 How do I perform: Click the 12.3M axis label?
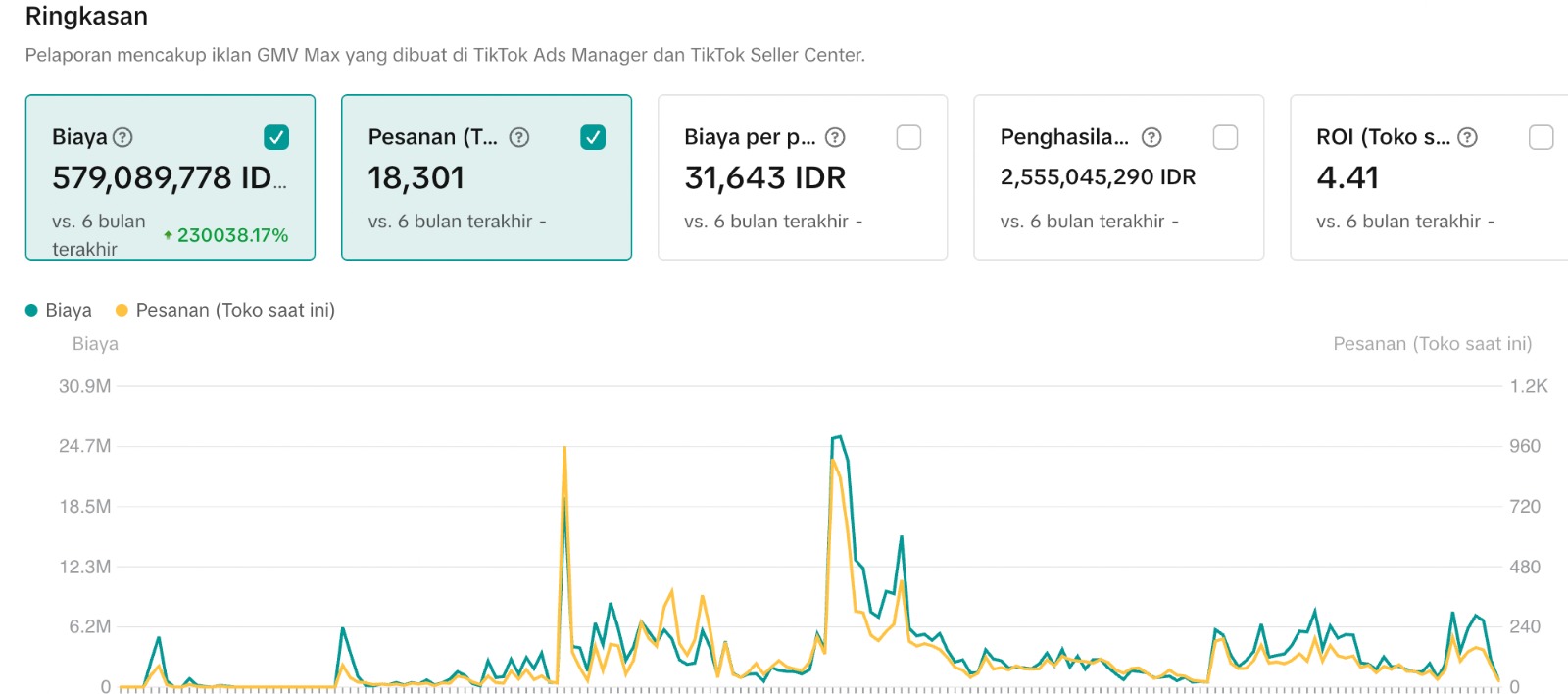(x=84, y=567)
